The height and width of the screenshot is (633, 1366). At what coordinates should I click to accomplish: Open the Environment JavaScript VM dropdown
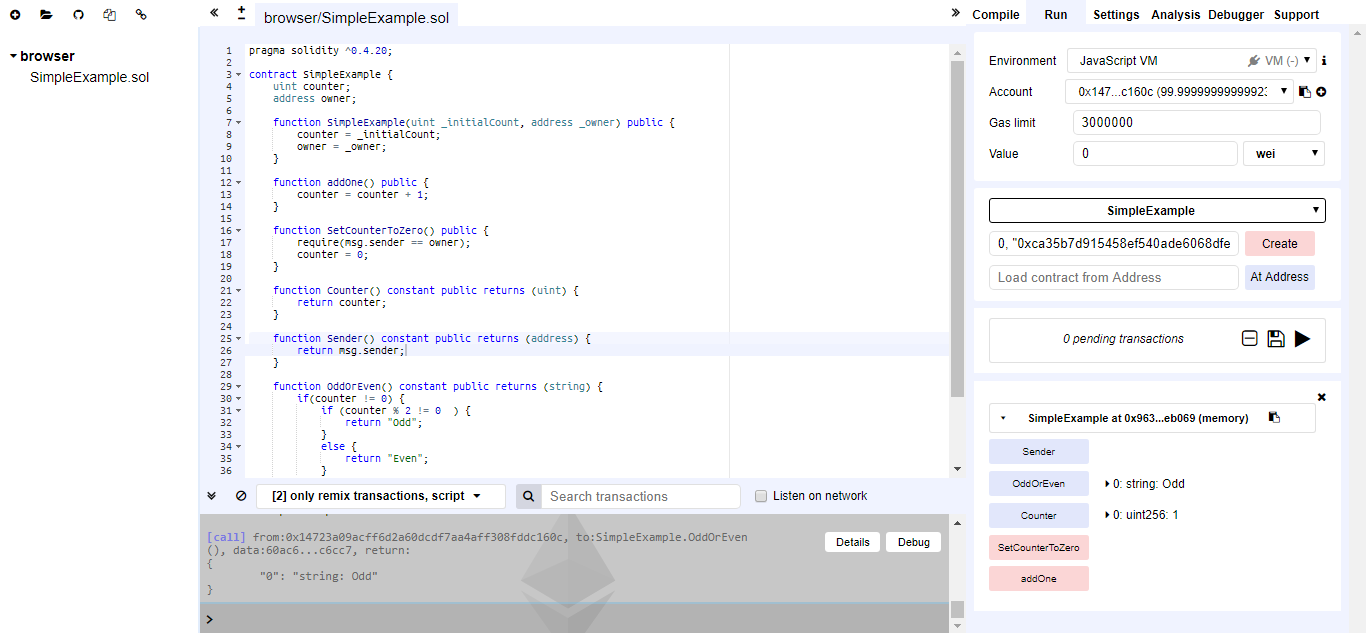point(1192,61)
